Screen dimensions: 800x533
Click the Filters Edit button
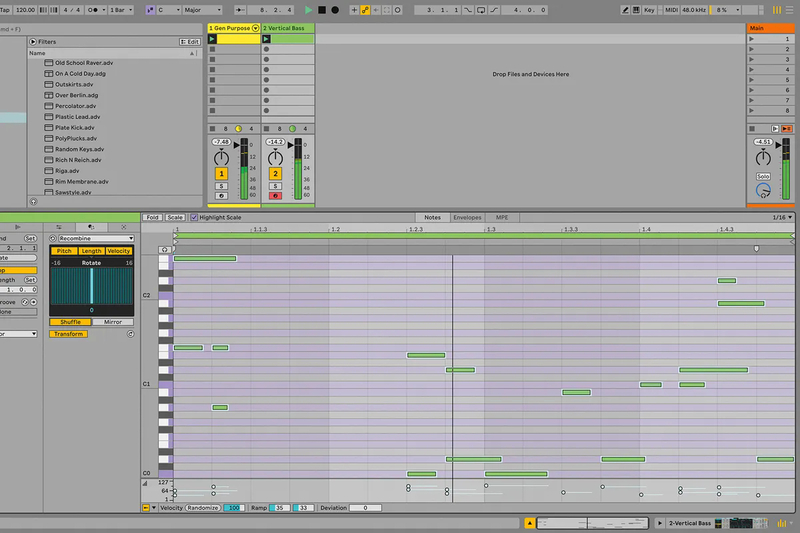[190, 42]
